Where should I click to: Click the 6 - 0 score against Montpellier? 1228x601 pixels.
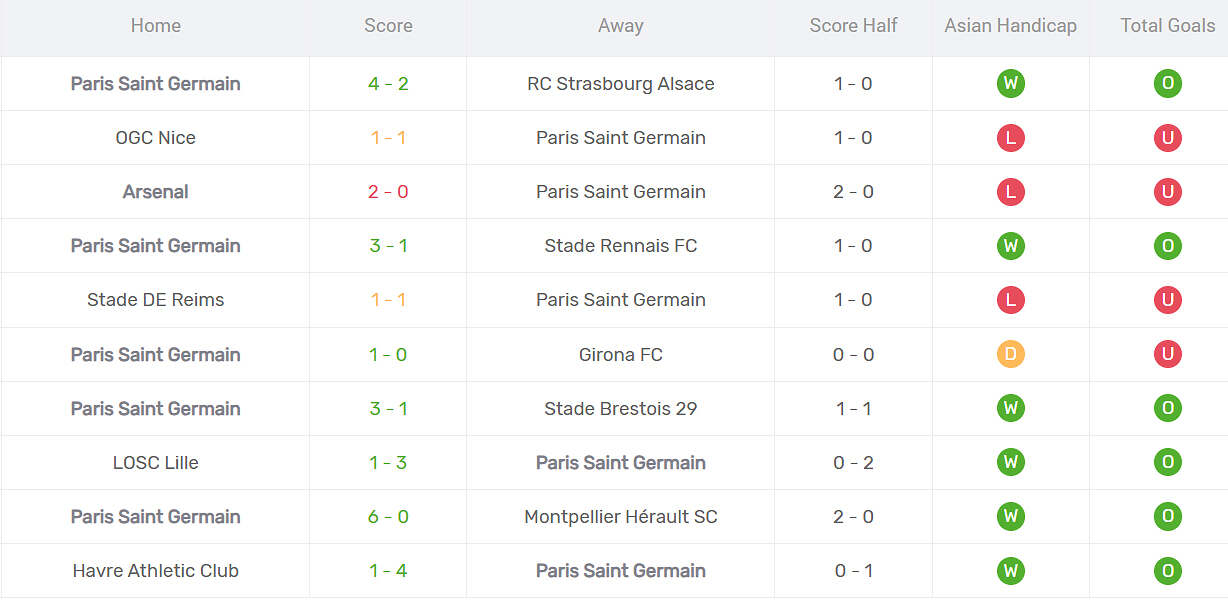(x=388, y=517)
